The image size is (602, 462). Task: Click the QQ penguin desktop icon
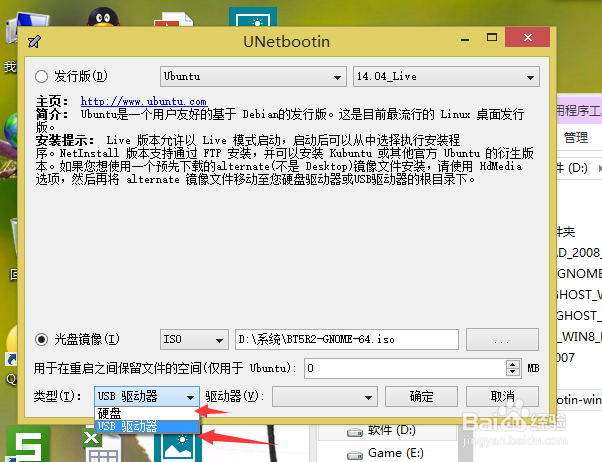(x=103, y=18)
